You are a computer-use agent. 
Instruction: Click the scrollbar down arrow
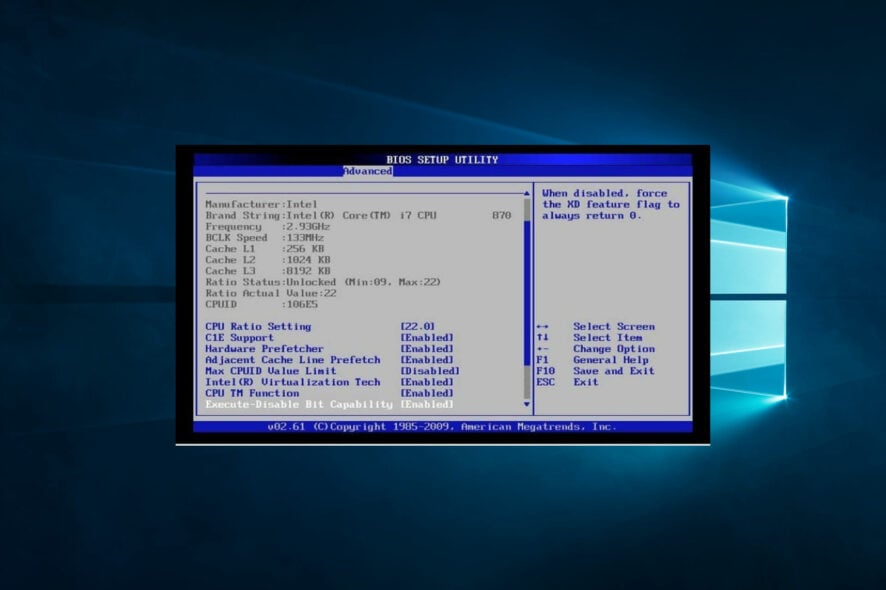click(x=527, y=404)
